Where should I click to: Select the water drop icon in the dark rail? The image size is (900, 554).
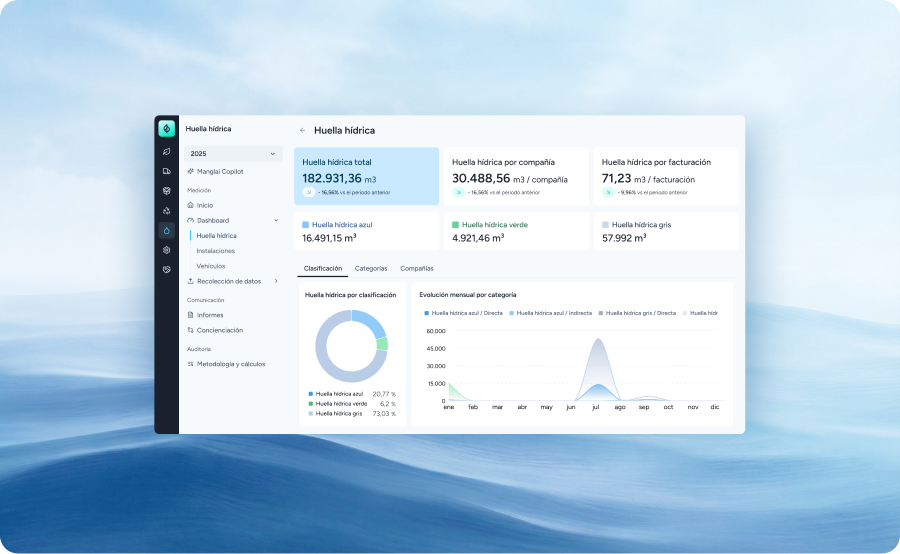coord(166,230)
